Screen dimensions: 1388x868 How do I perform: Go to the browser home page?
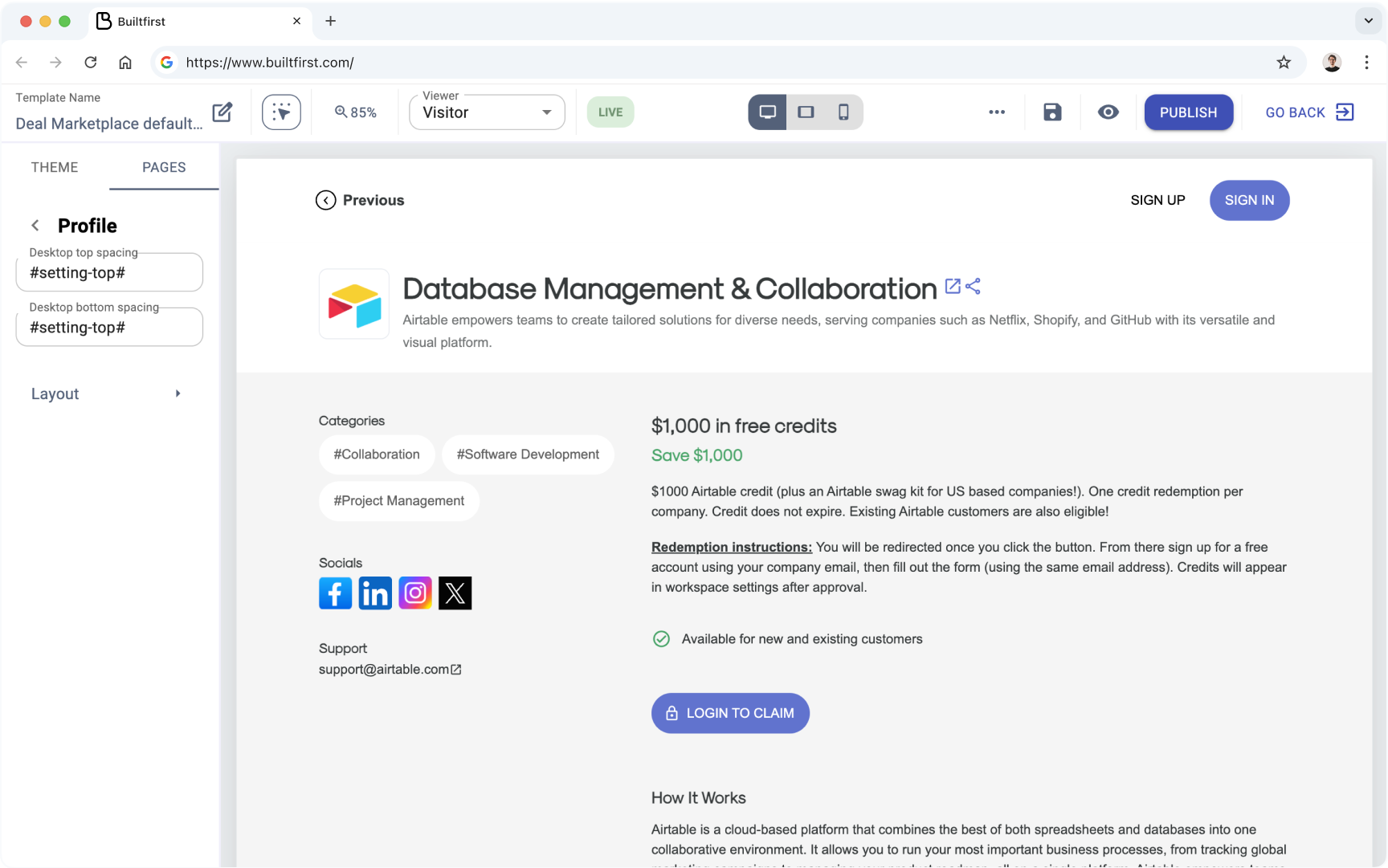pyautogui.click(x=125, y=63)
